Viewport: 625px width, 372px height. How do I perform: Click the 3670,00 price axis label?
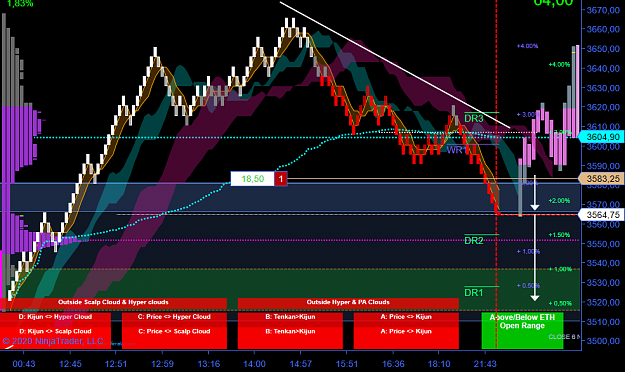(x=603, y=10)
